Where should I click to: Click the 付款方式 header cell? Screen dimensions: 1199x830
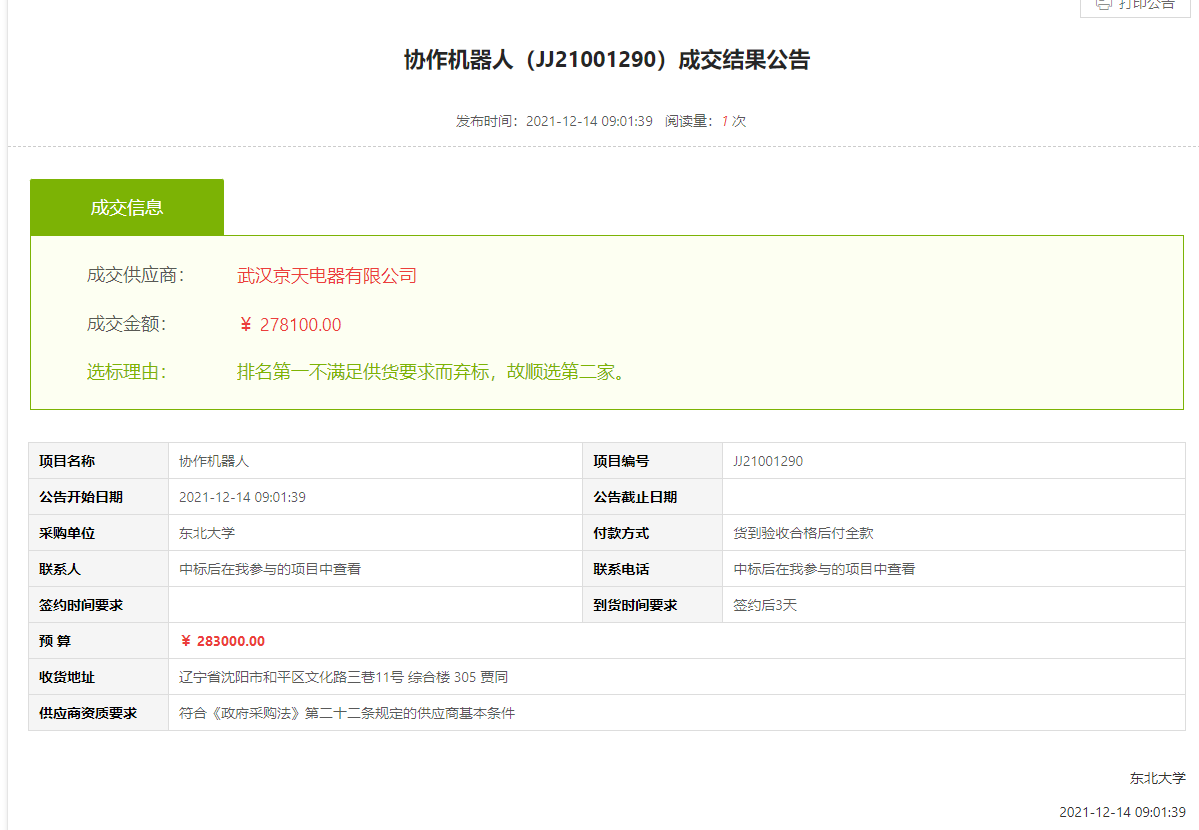[x=652, y=533]
